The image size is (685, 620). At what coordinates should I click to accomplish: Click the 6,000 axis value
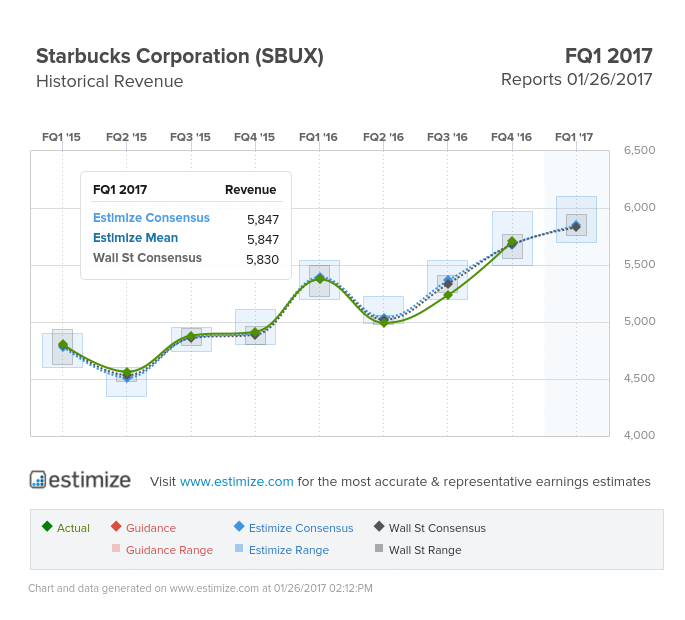click(x=639, y=207)
